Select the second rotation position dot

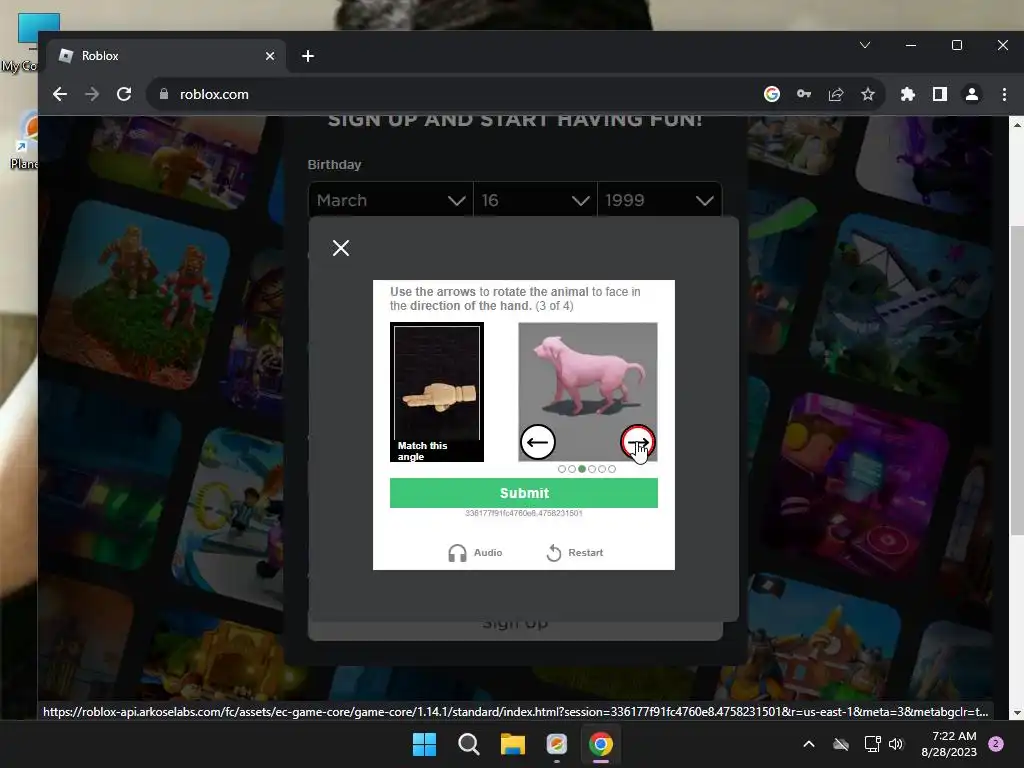point(572,469)
